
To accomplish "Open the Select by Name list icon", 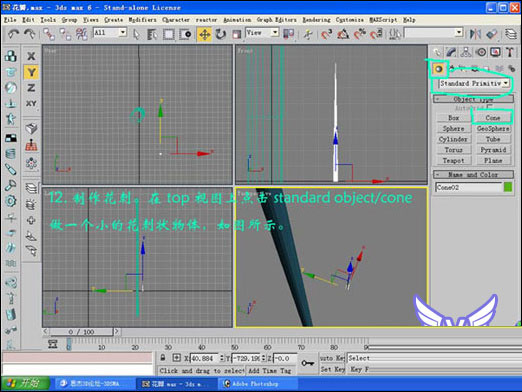I will pyautogui.click(x=152, y=34).
